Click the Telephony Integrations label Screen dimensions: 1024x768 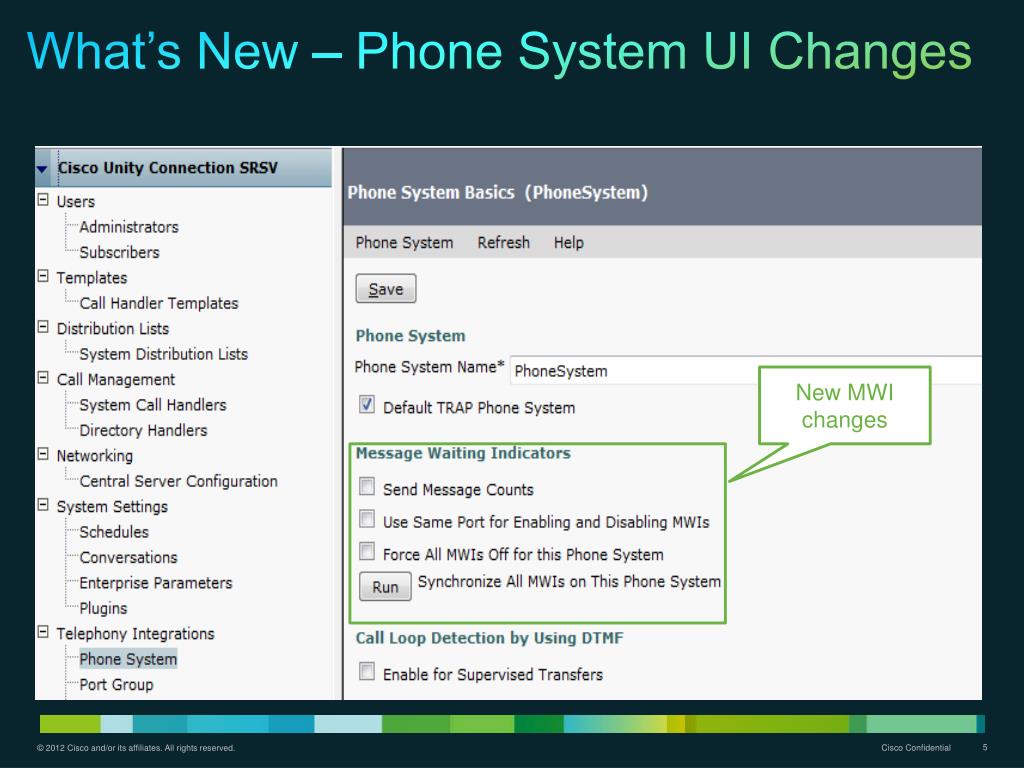(x=135, y=634)
